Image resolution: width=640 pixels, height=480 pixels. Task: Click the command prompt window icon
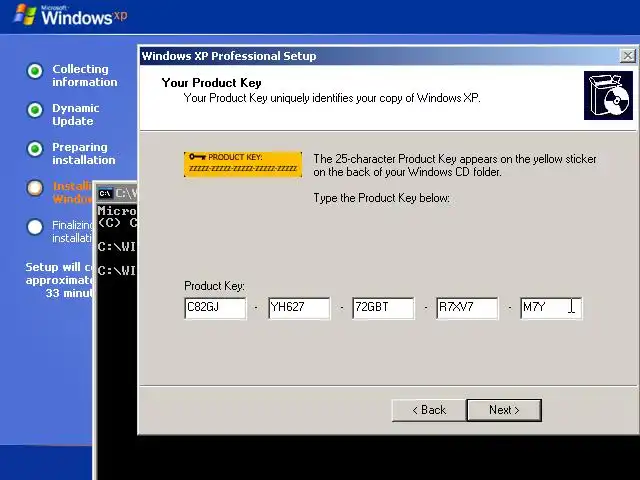pos(105,193)
